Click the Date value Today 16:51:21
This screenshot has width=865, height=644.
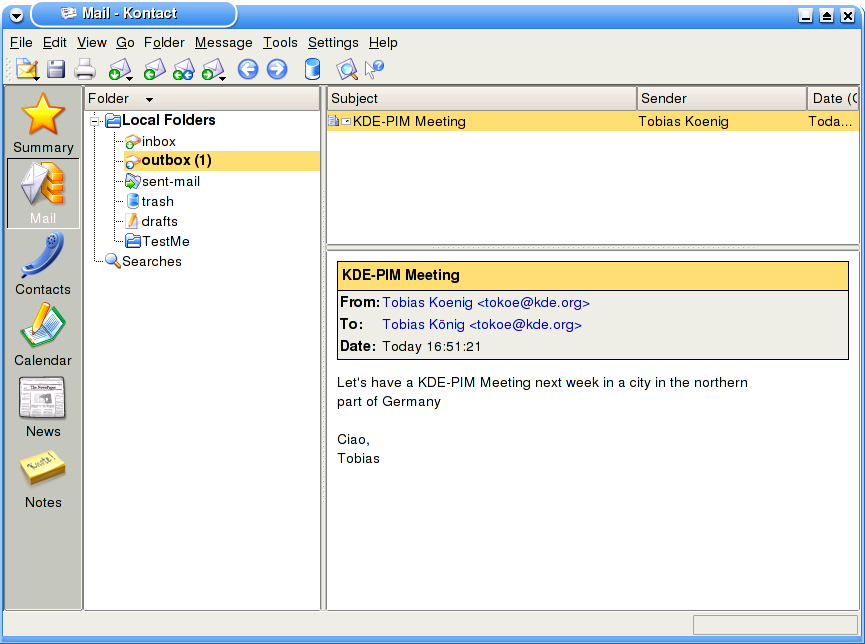(x=431, y=347)
